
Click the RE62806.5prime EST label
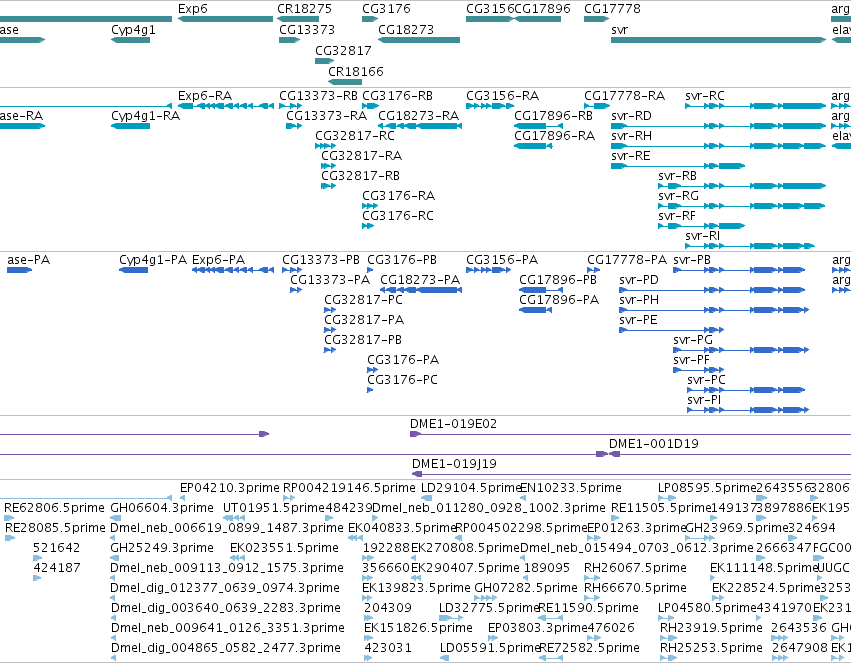pos(54,508)
